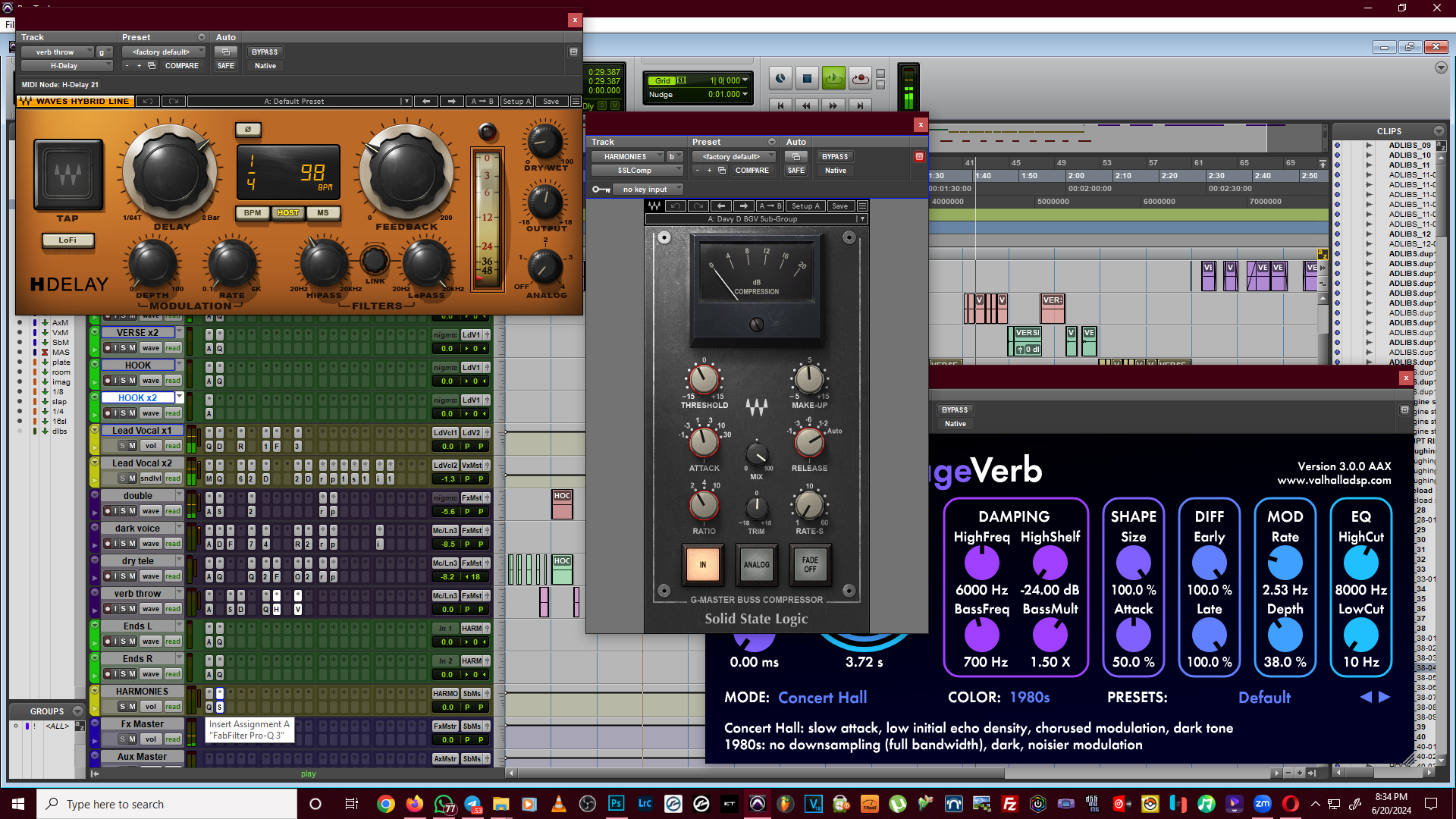The image size is (1456, 819).
Task: Click next preset arrow in H-Delay toolbar
Action: tap(452, 102)
